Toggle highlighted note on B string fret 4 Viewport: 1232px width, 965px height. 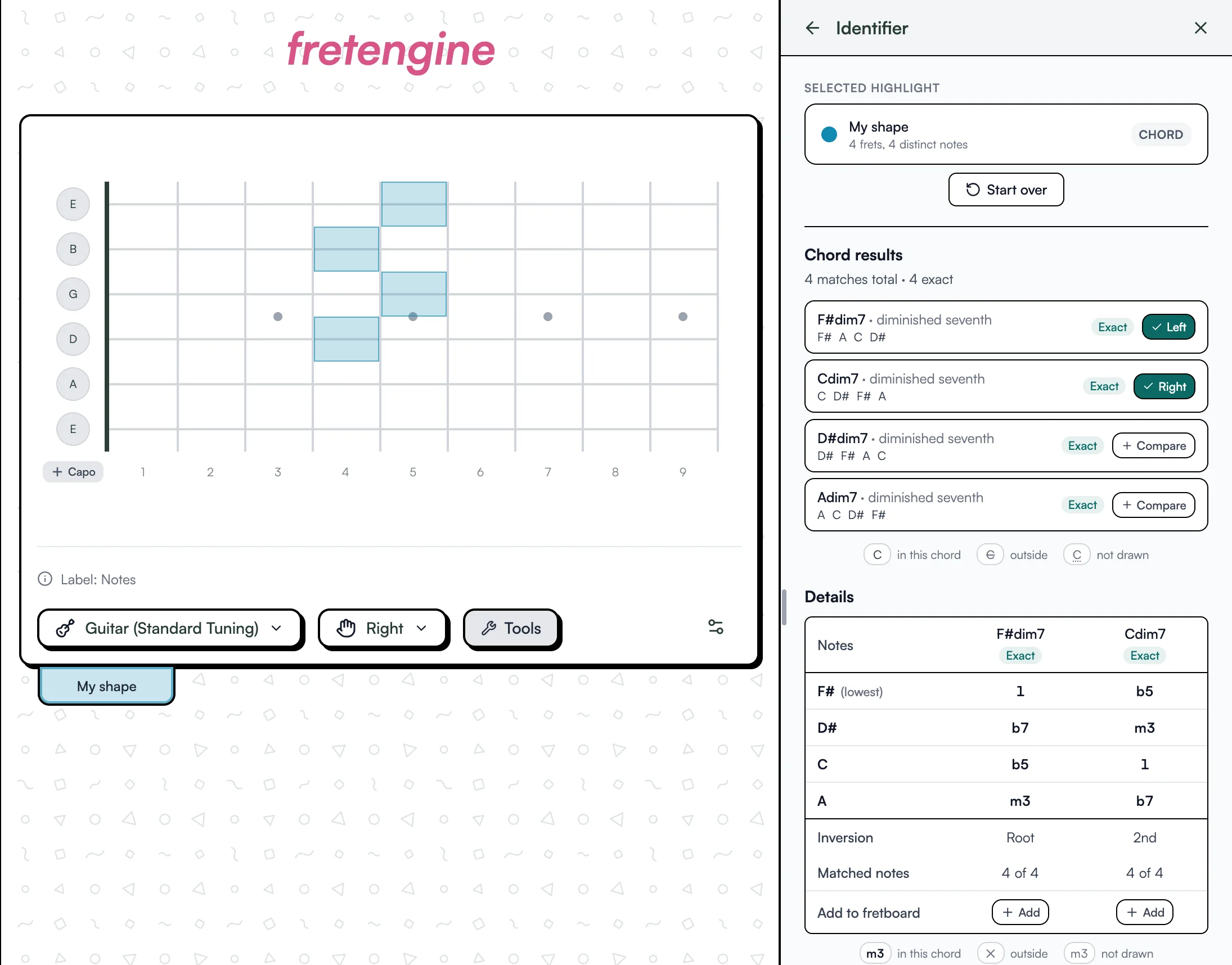coord(347,249)
